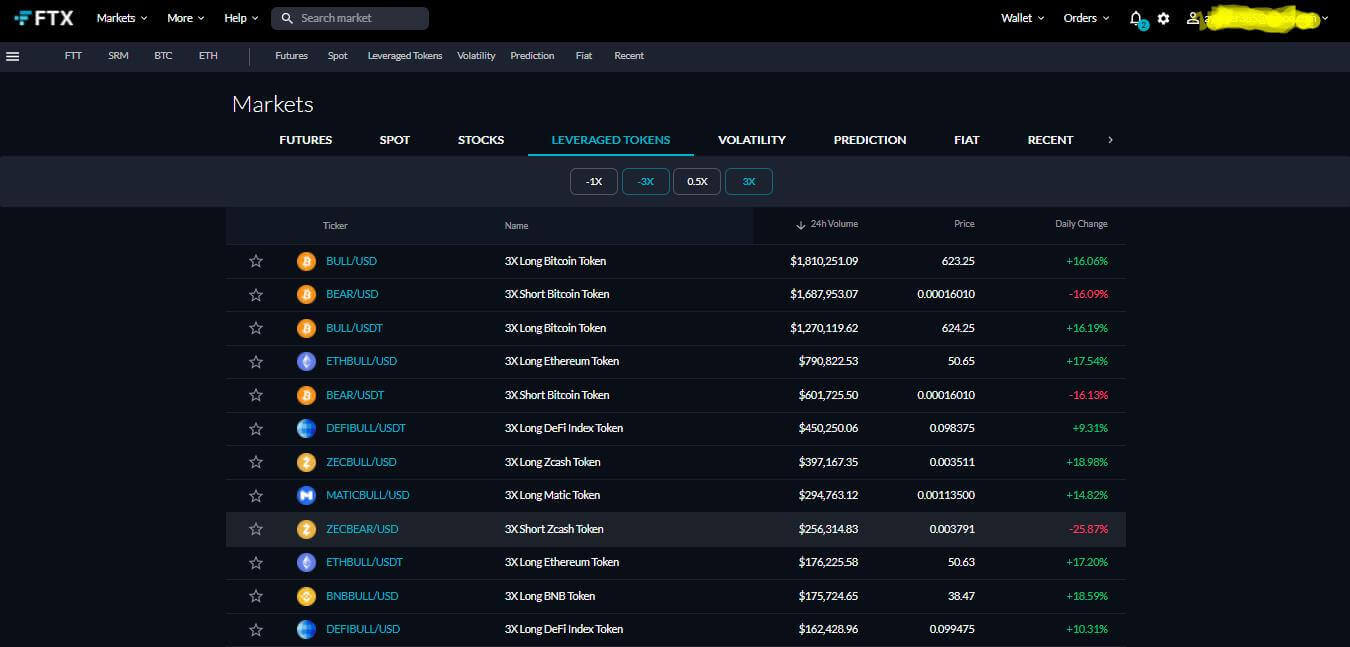The height and width of the screenshot is (647, 1350).
Task: Open Leveraged Tokens in secondary navbar
Action: point(405,56)
